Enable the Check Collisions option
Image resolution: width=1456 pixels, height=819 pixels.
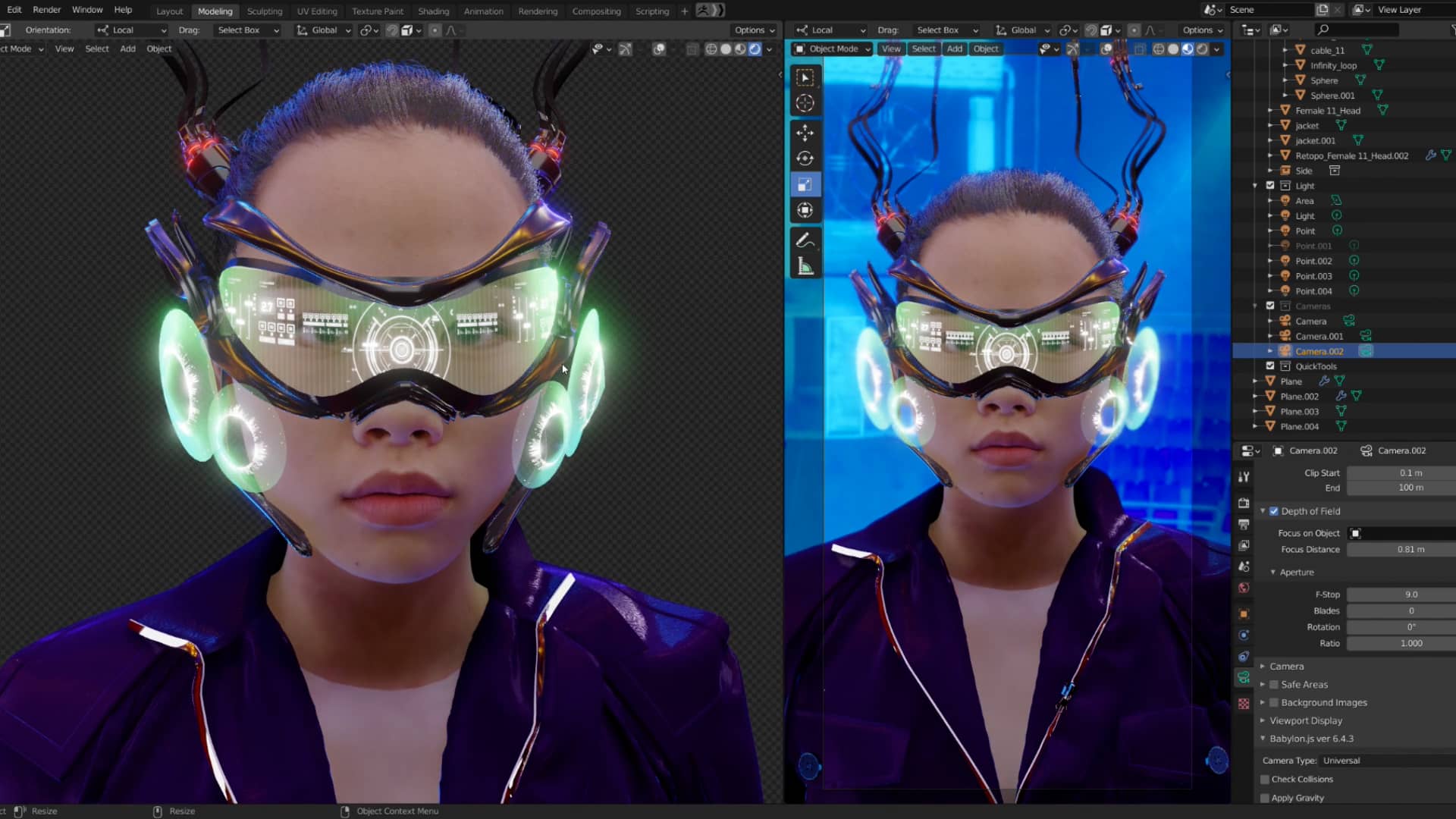pos(1265,779)
